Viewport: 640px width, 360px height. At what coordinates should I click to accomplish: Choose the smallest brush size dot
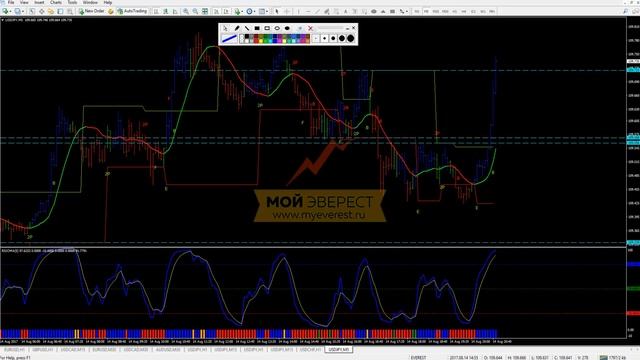click(x=316, y=38)
